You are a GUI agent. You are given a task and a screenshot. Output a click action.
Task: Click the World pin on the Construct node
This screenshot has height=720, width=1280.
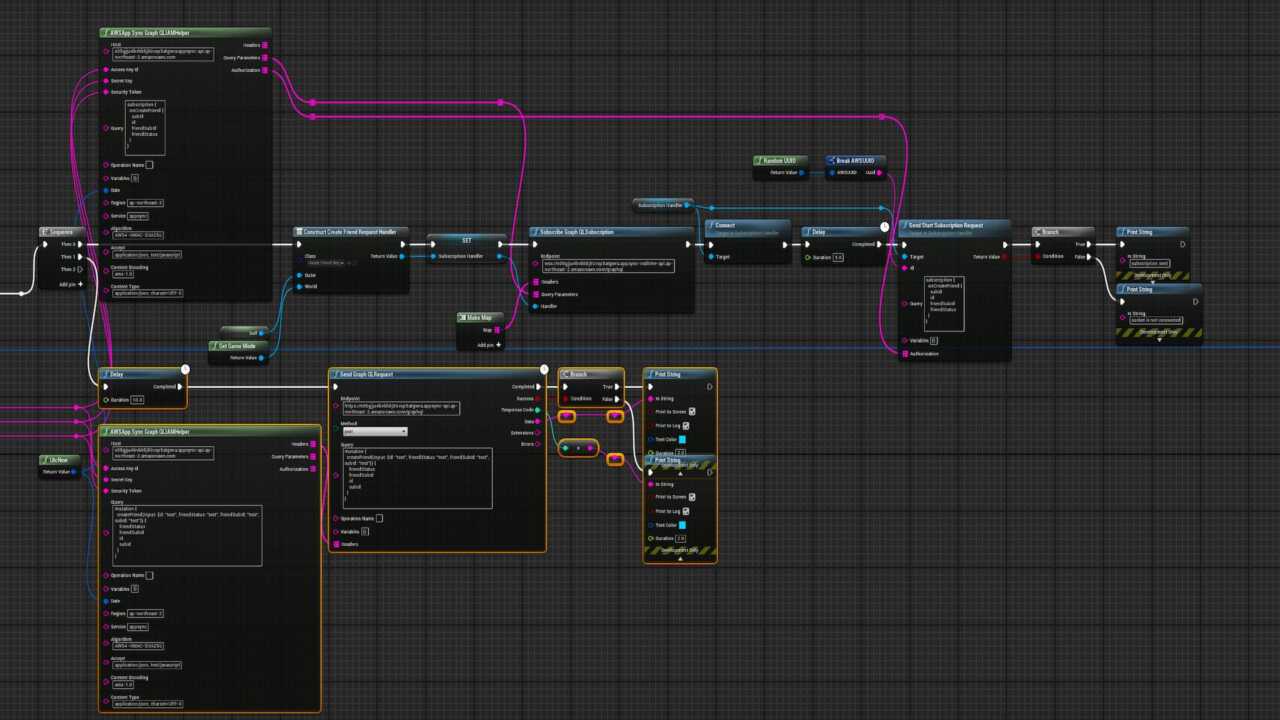[x=298, y=287]
